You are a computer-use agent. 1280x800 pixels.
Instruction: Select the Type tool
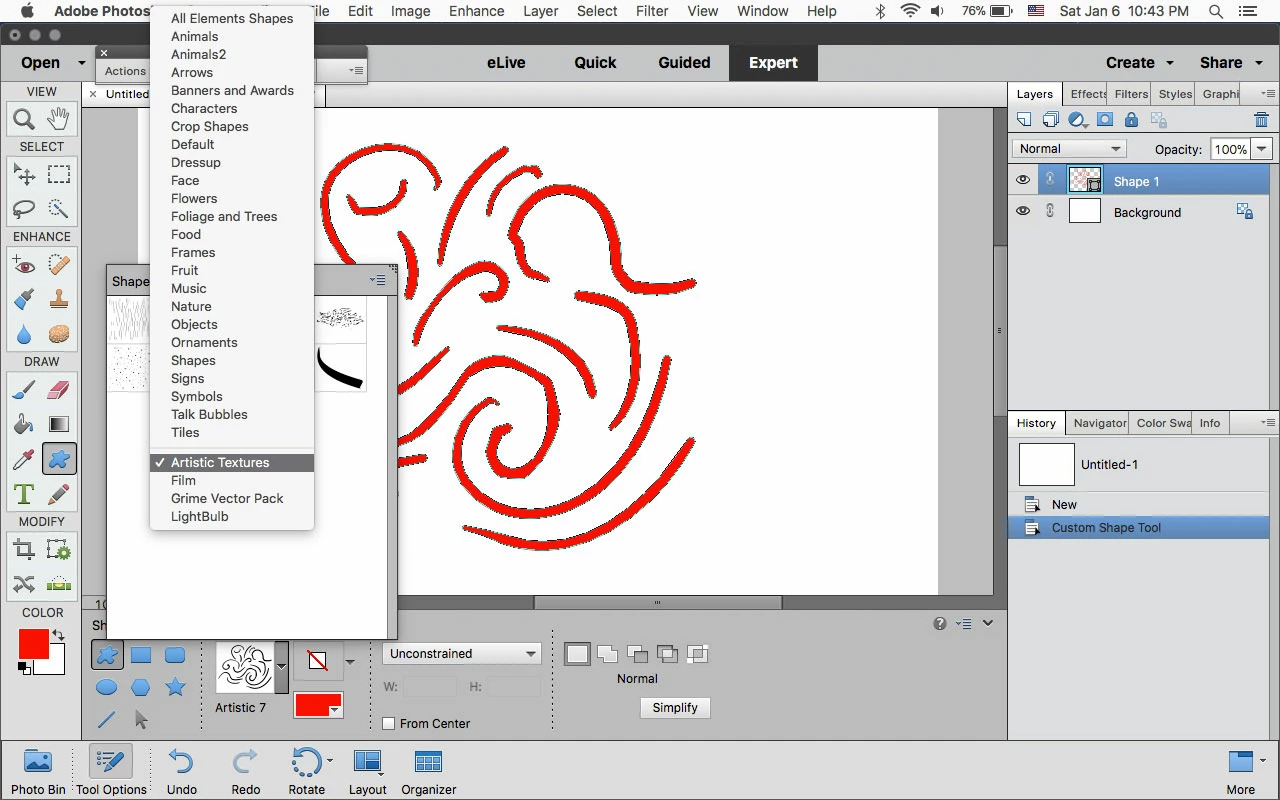(x=24, y=494)
